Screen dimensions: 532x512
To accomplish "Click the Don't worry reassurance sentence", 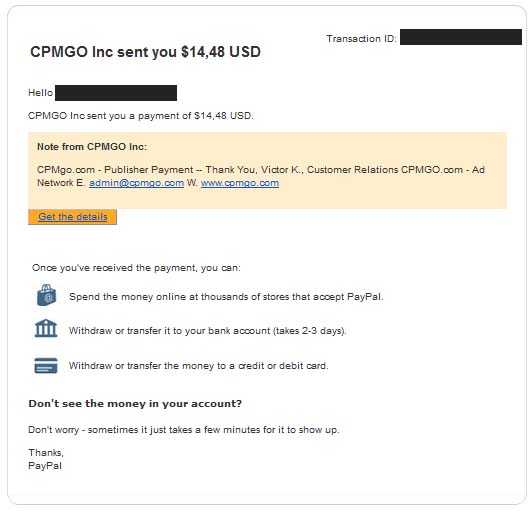I will pos(184,430).
